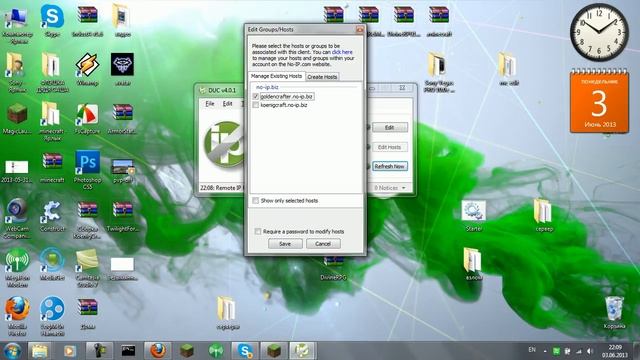Close the Edit Groups/Hosts dialog
Viewport: 640px width, 360px height.
click(360, 29)
